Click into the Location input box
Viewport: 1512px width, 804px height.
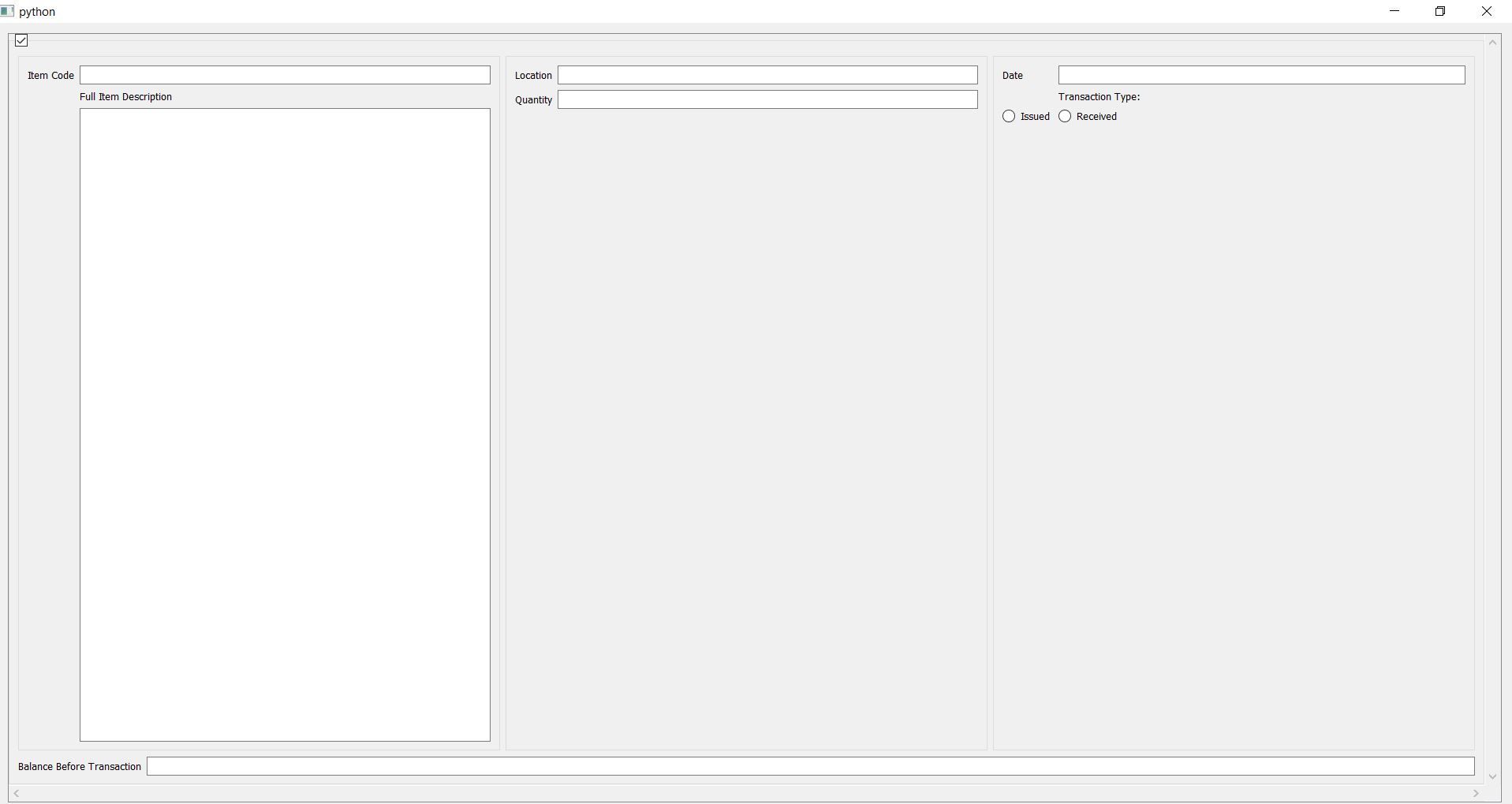pyautogui.click(x=767, y=76)
